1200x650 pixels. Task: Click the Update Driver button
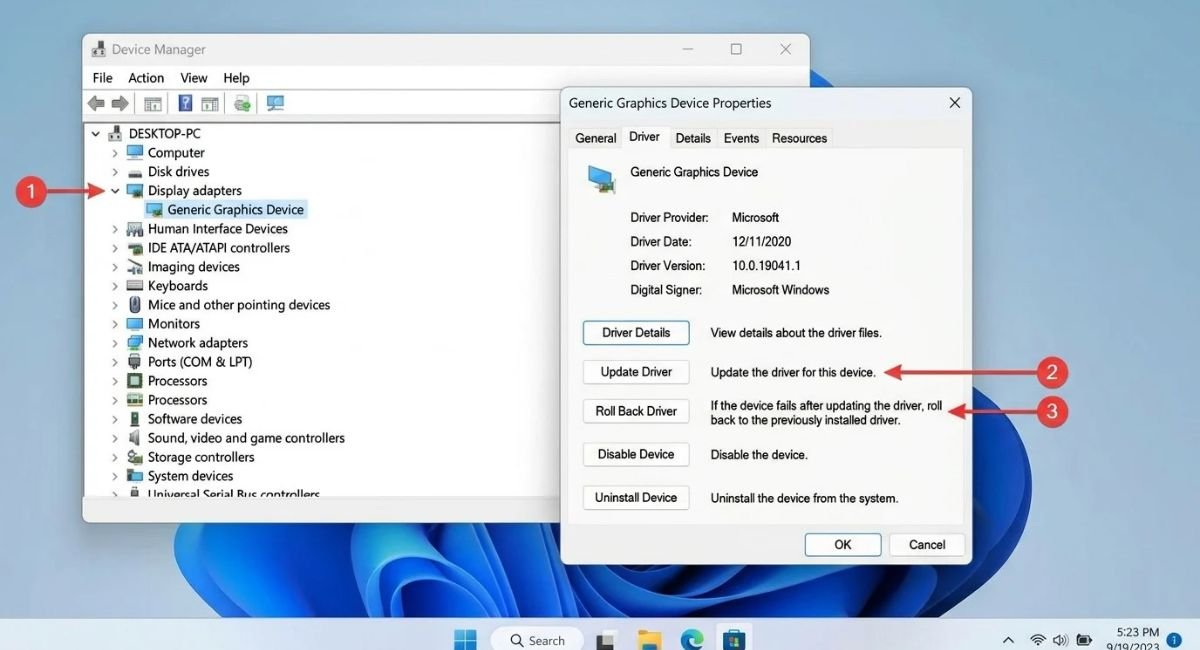point(636,372)
